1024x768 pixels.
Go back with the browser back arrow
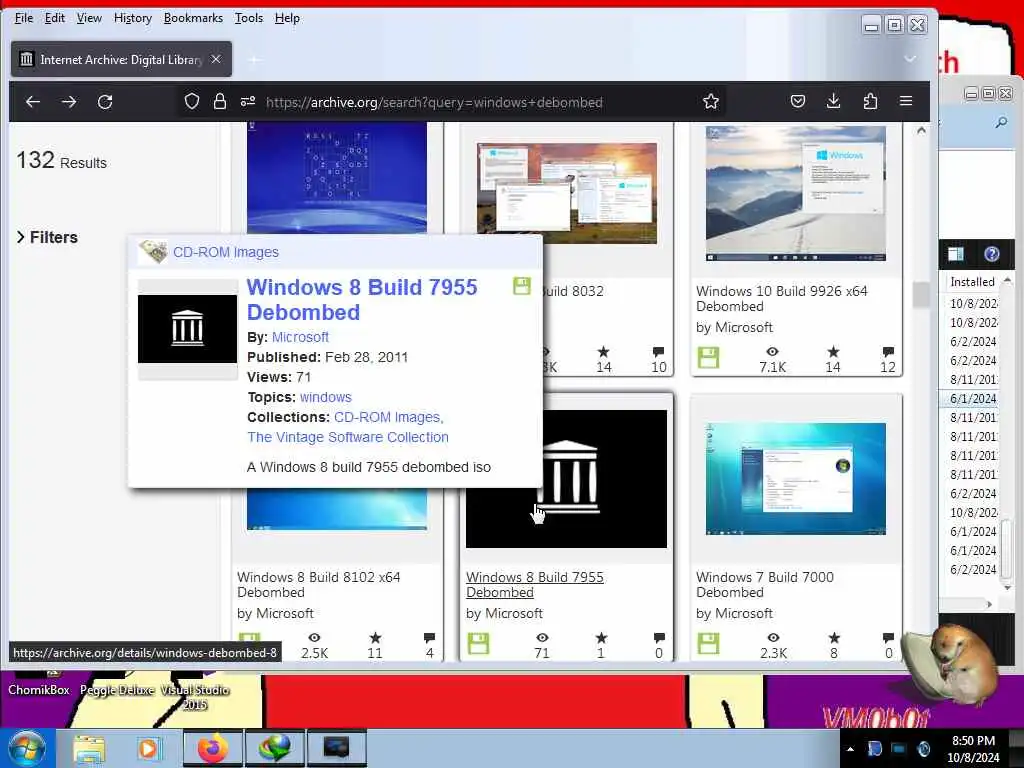tap(33, 102)
